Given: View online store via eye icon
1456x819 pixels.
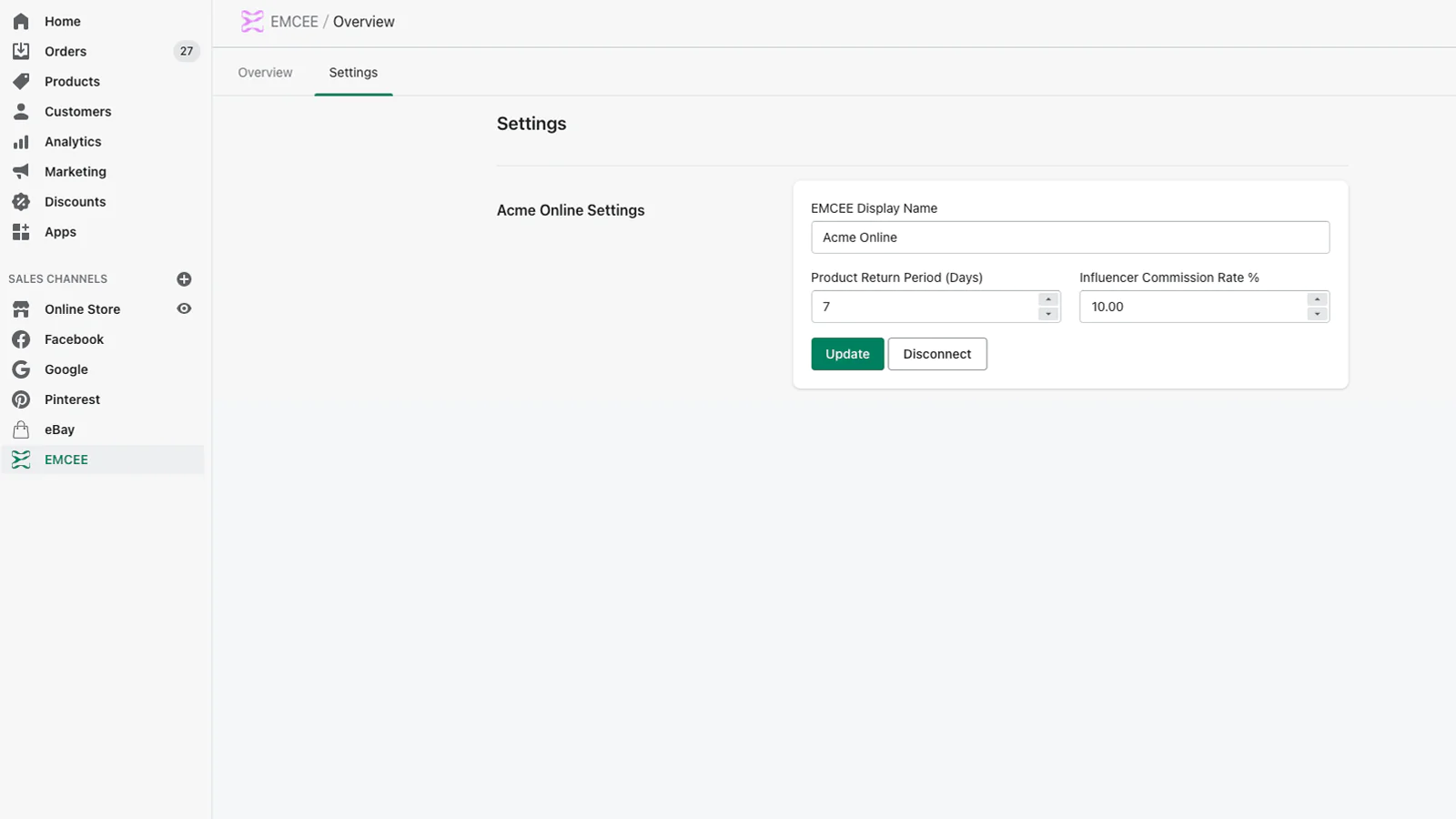Looking at the screenshot, I should [184, 308].
